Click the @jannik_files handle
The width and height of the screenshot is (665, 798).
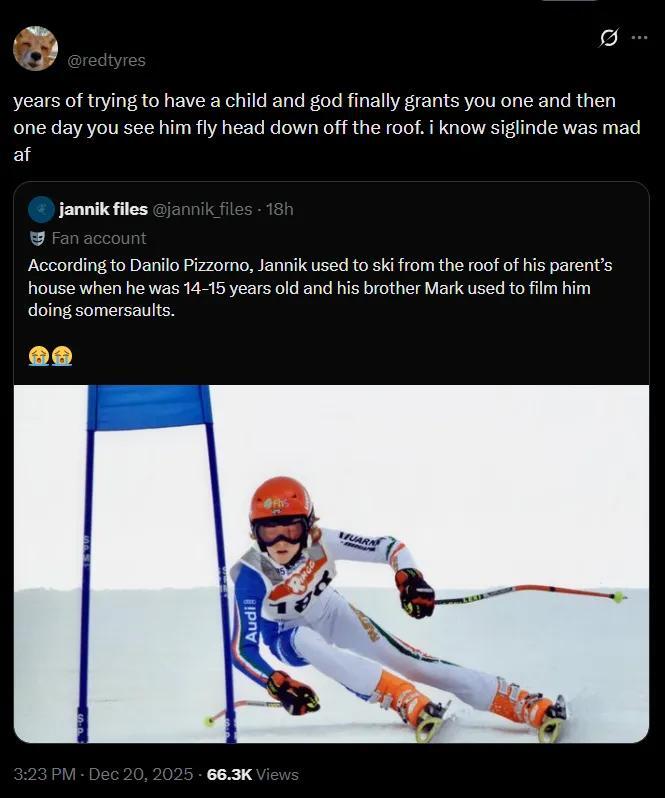(x=202, y=209)
